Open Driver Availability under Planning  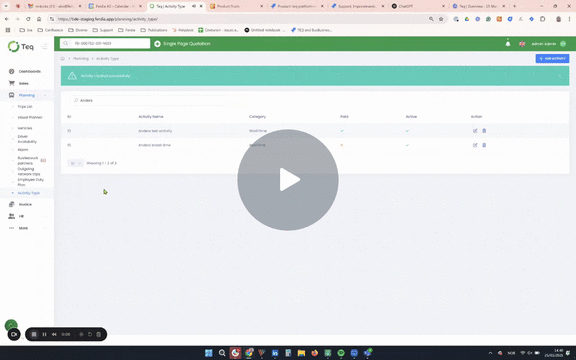[27, 139]
